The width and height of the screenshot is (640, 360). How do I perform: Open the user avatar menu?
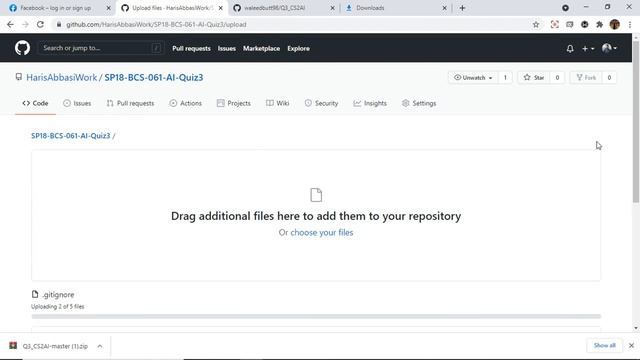609,48
